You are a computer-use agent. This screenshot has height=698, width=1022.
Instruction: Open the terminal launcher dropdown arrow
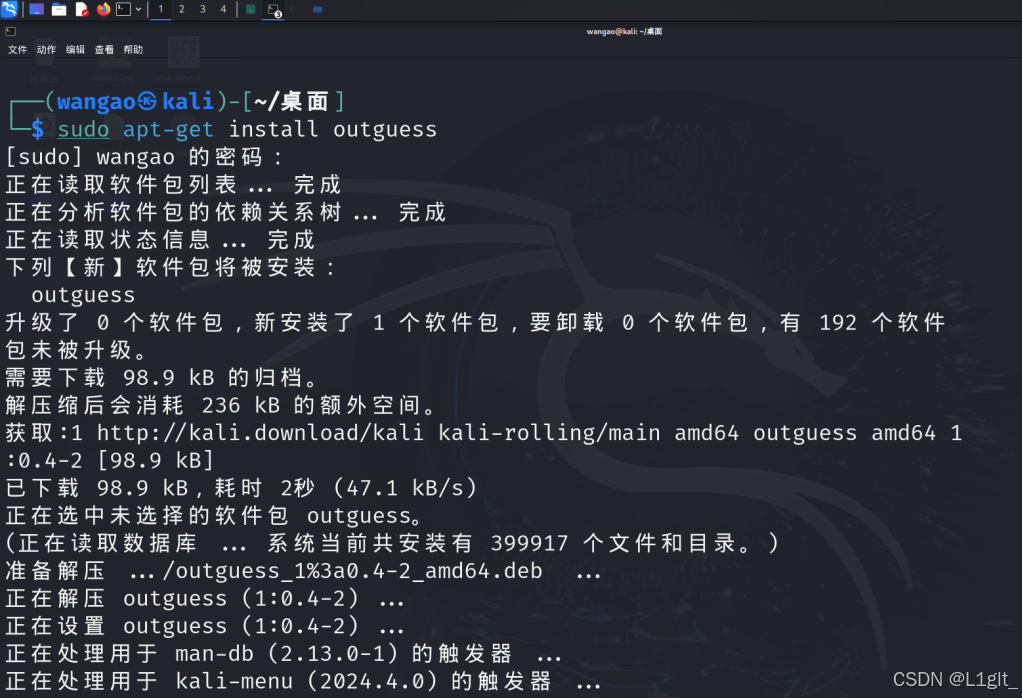pyautogui.click(x=138, y=10)
